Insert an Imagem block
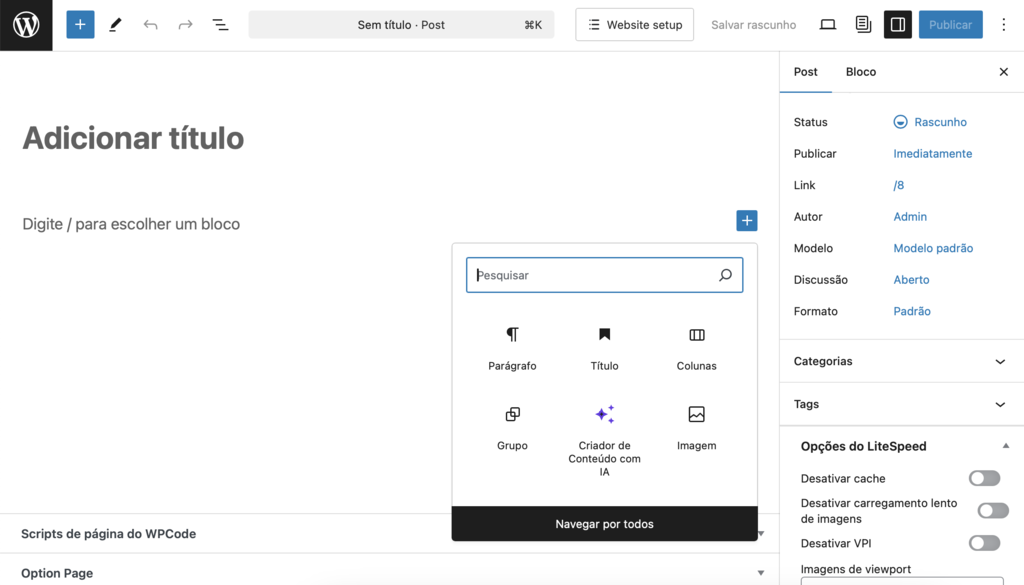 pos(696,425)
